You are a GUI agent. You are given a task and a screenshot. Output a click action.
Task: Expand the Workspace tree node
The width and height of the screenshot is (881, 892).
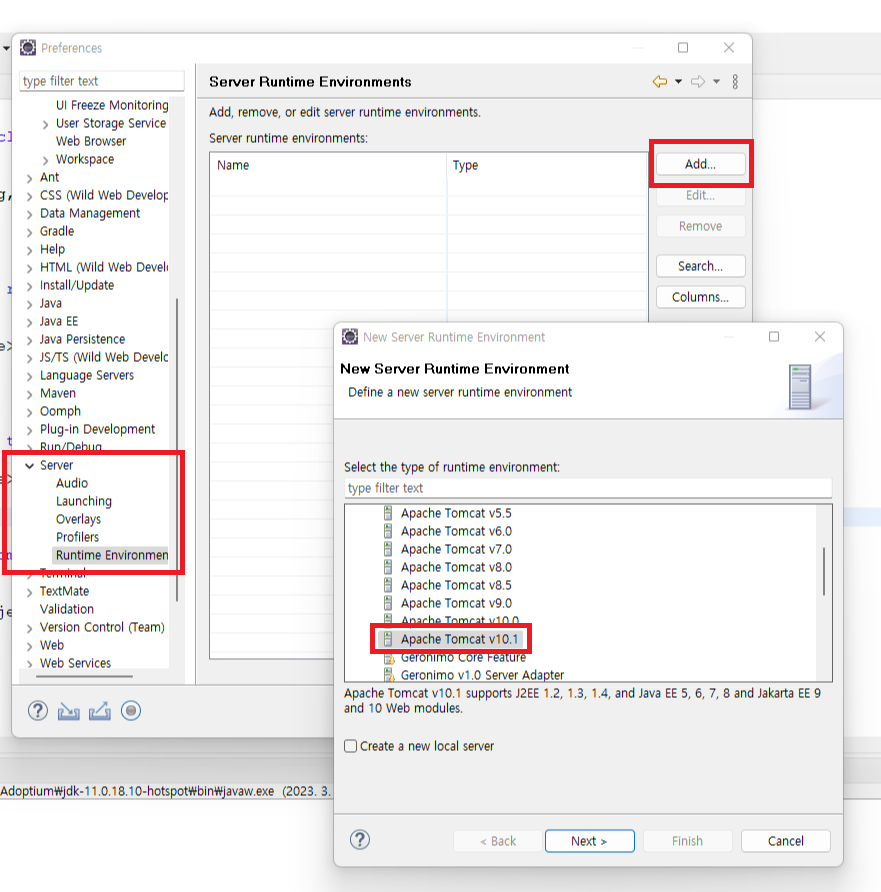pos(46,160)
